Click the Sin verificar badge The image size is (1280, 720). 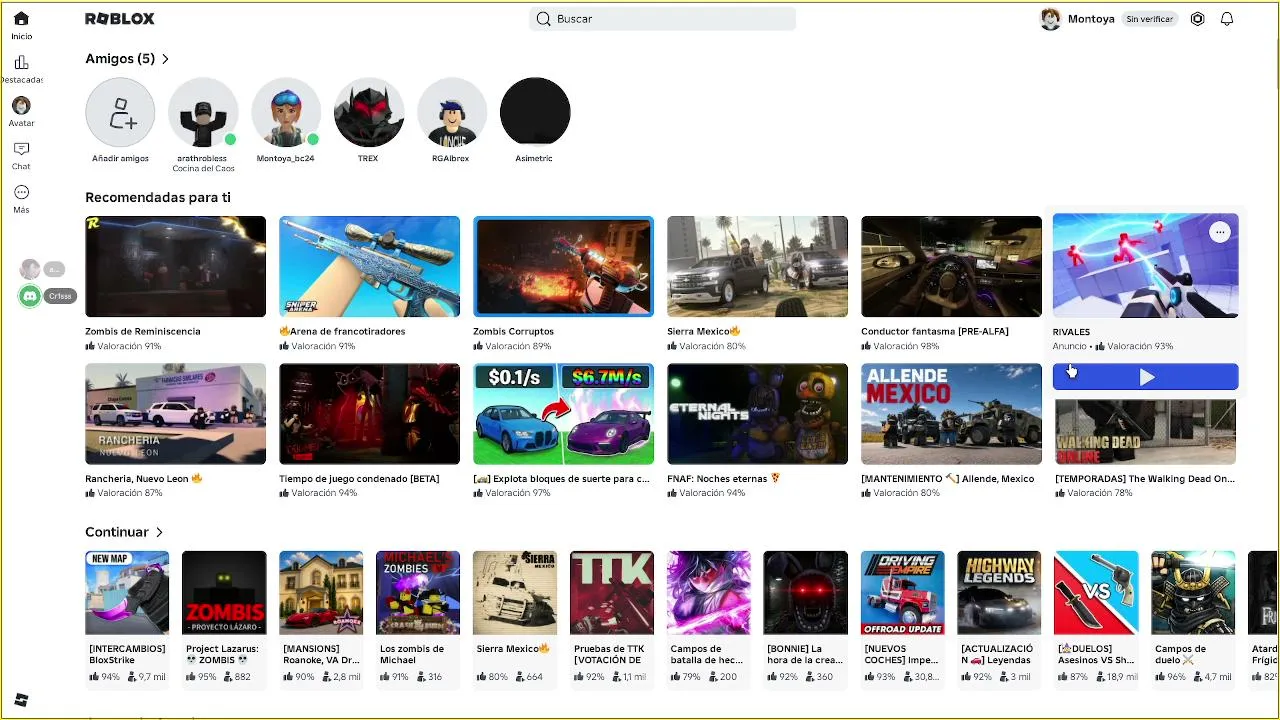tap(1149, 19)
